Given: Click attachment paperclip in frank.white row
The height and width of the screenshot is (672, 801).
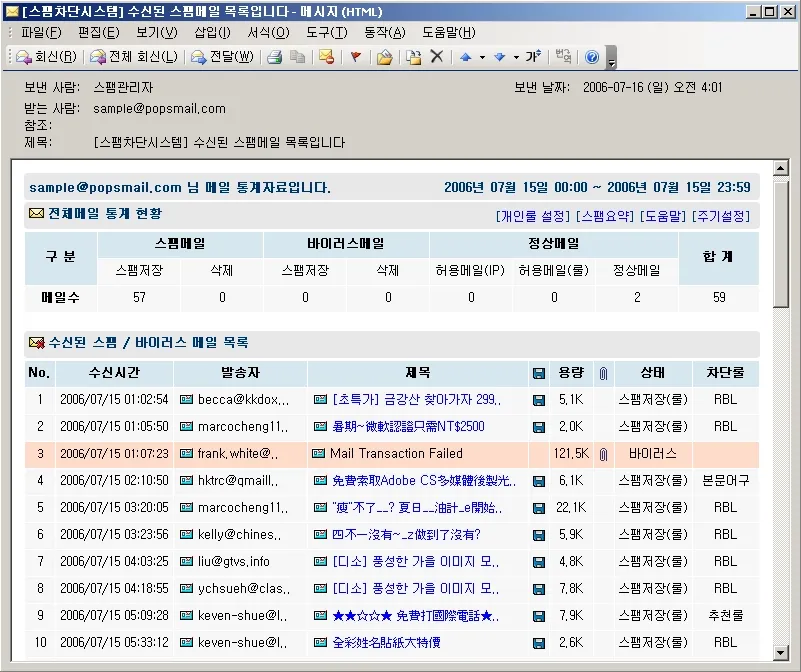Looking at the screenshot, I should point(603,454).
